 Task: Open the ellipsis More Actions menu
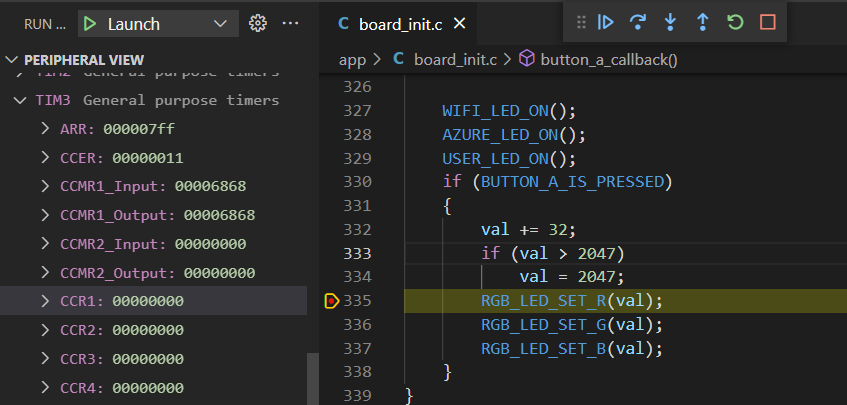pos(291,23)
